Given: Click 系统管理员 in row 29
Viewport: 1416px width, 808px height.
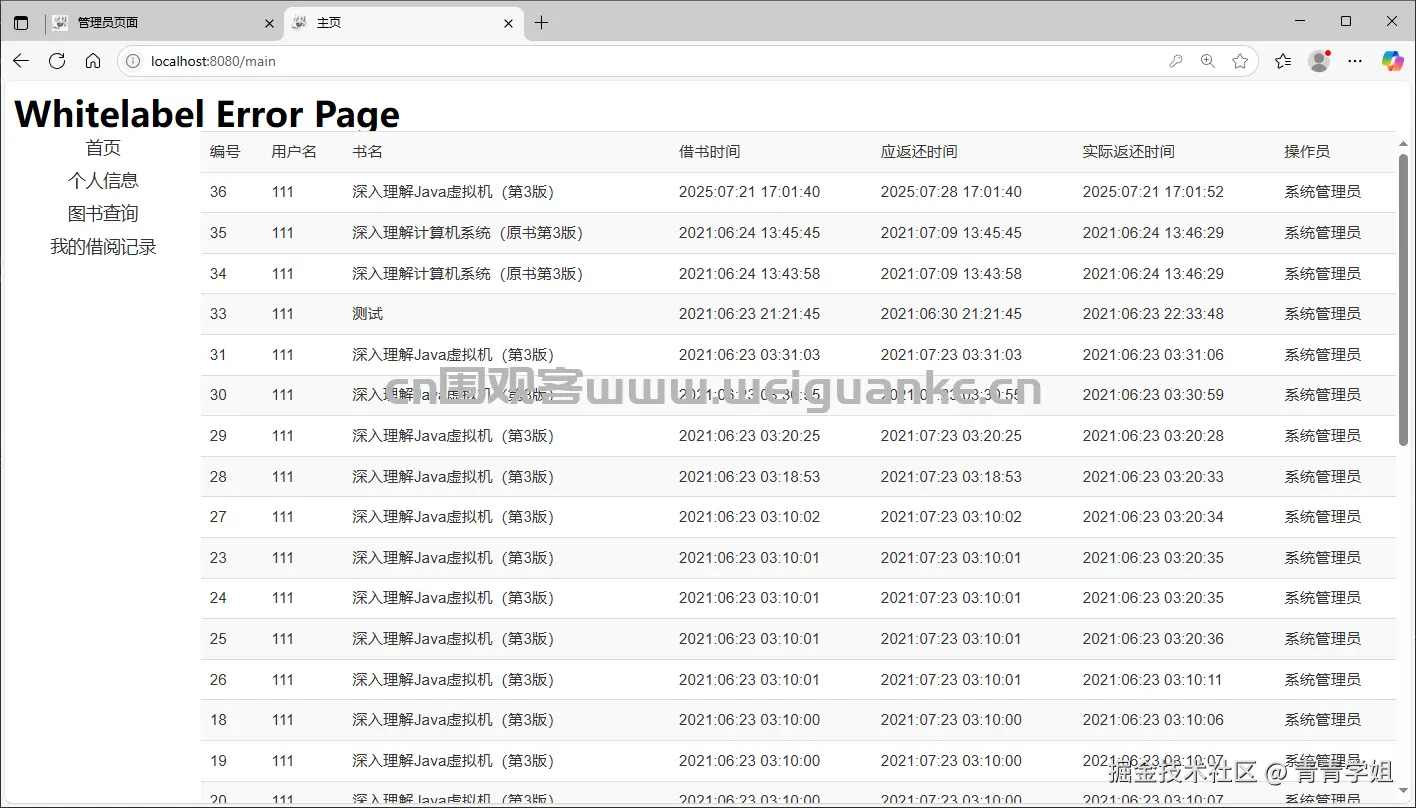Looking at the screenshot, I should pyautogui.click(x=1322, y=436).
